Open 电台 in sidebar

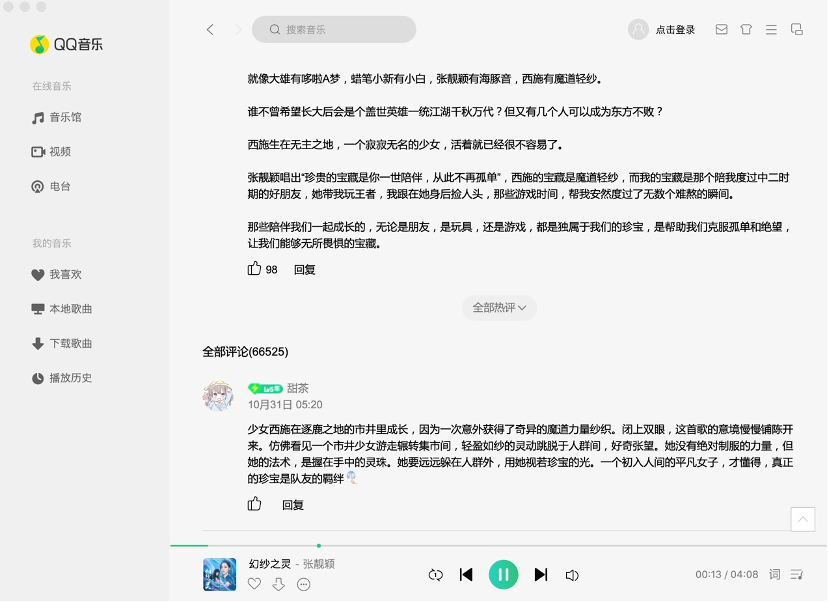(x=51, y=186)
